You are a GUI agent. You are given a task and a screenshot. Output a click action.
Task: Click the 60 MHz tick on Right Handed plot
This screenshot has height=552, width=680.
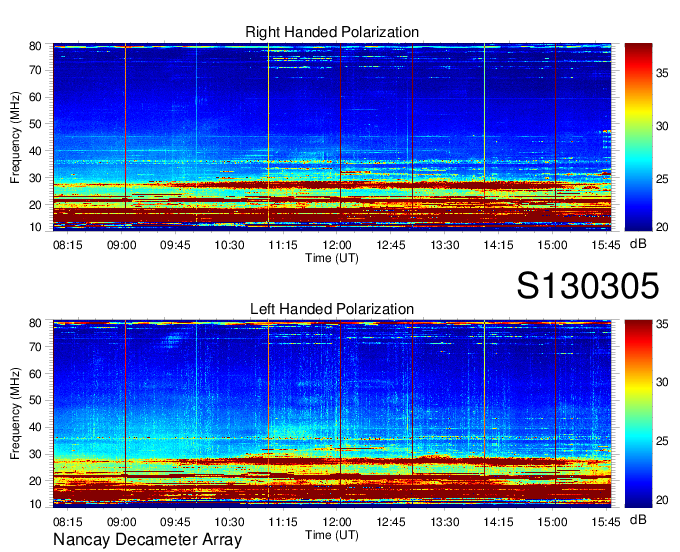pos(35,97)
